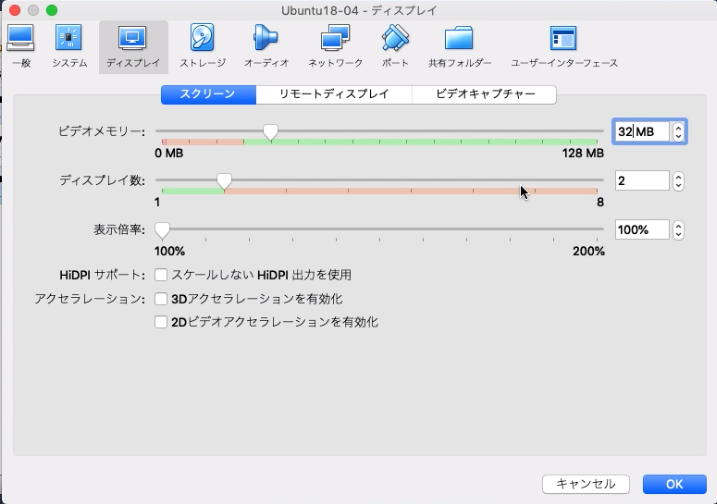Click the display count field showing 2
Image resolution: width=717 pixels, height=504 pixels.
[642, 181]
